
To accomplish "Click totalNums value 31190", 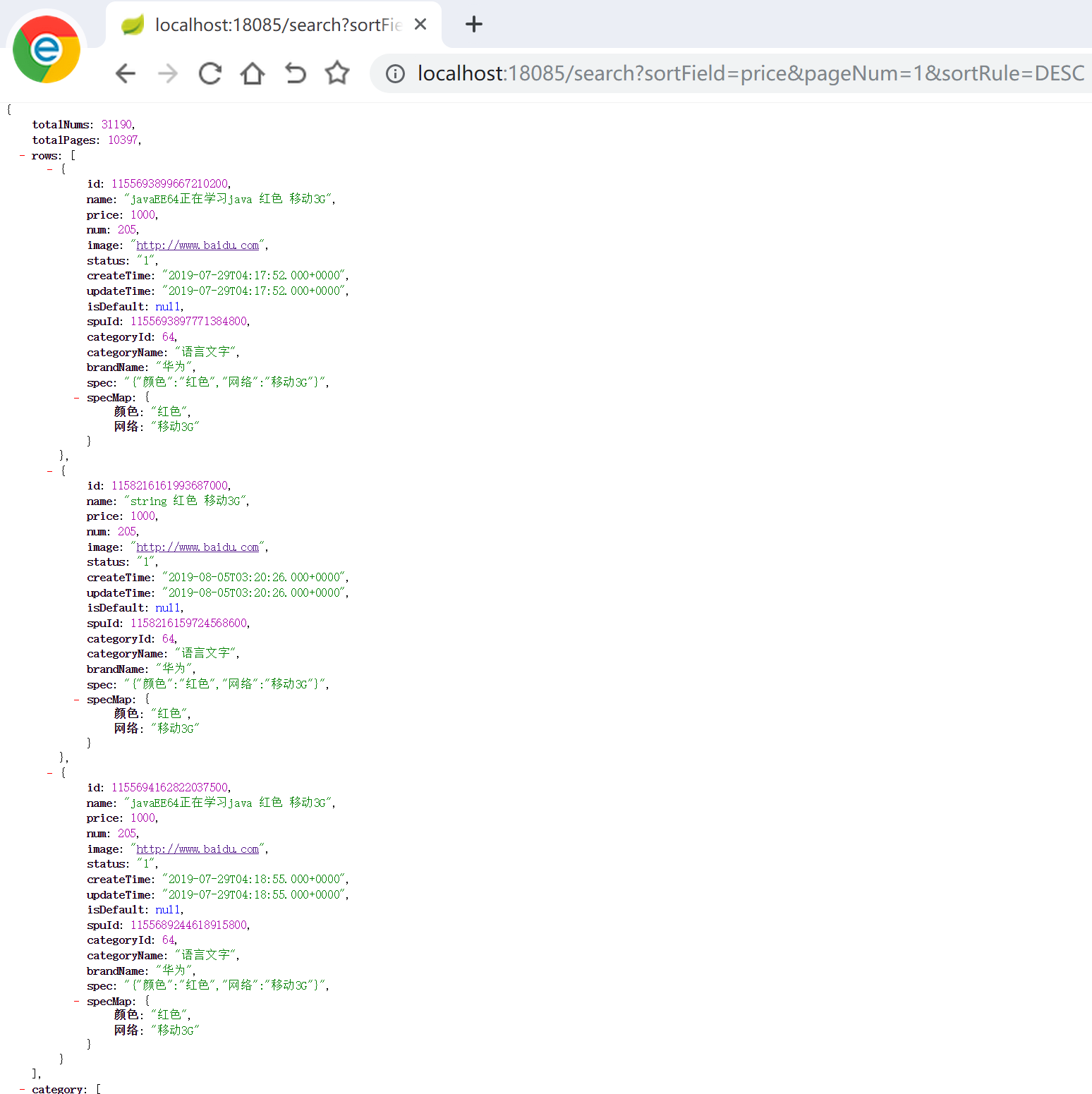I will (116, 125).
